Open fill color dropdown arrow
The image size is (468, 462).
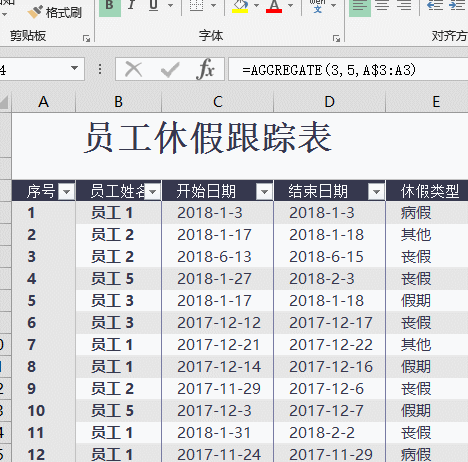pos(256,6)
